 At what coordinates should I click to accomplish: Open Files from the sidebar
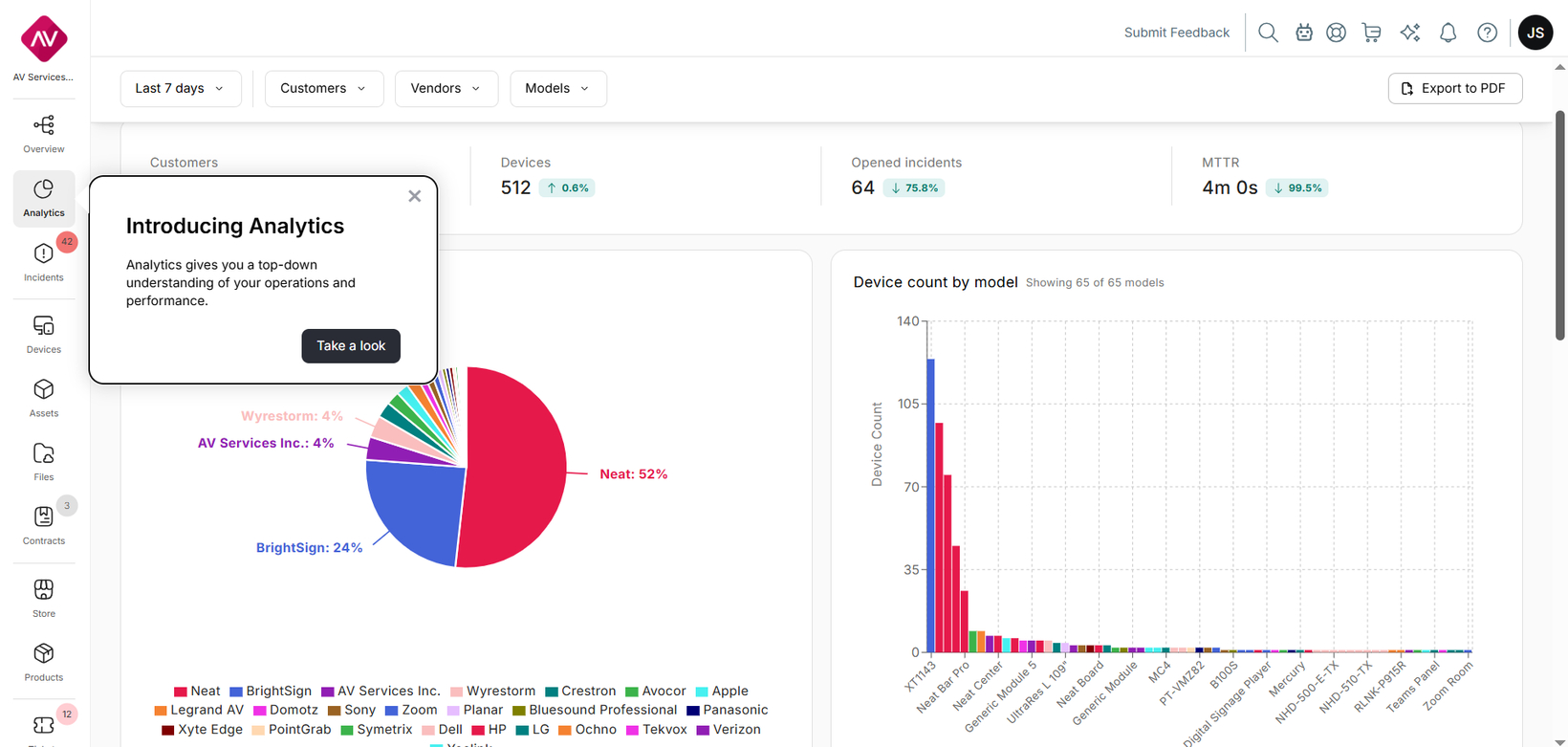44,462
